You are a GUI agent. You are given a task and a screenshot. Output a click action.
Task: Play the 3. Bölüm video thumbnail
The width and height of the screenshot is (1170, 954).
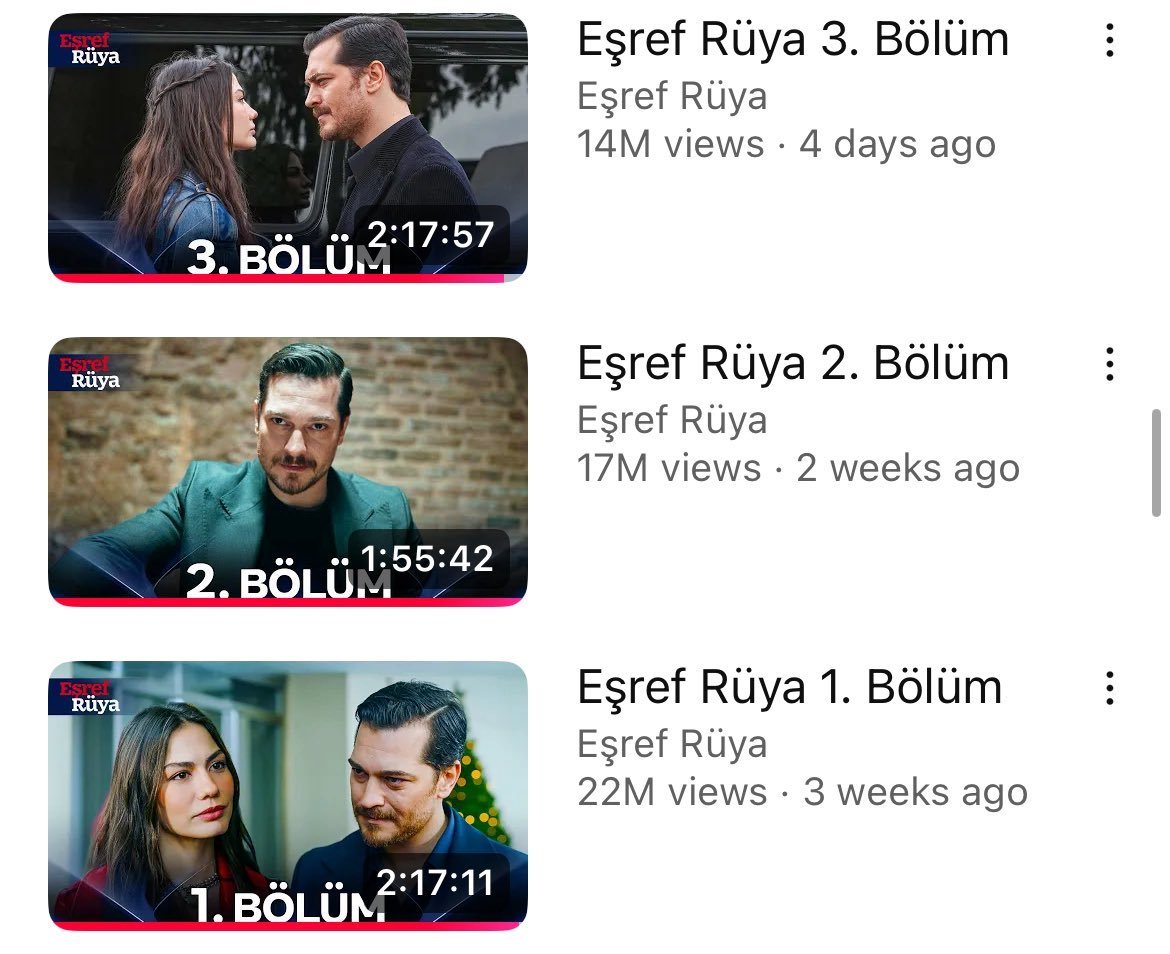pos(288,148)
